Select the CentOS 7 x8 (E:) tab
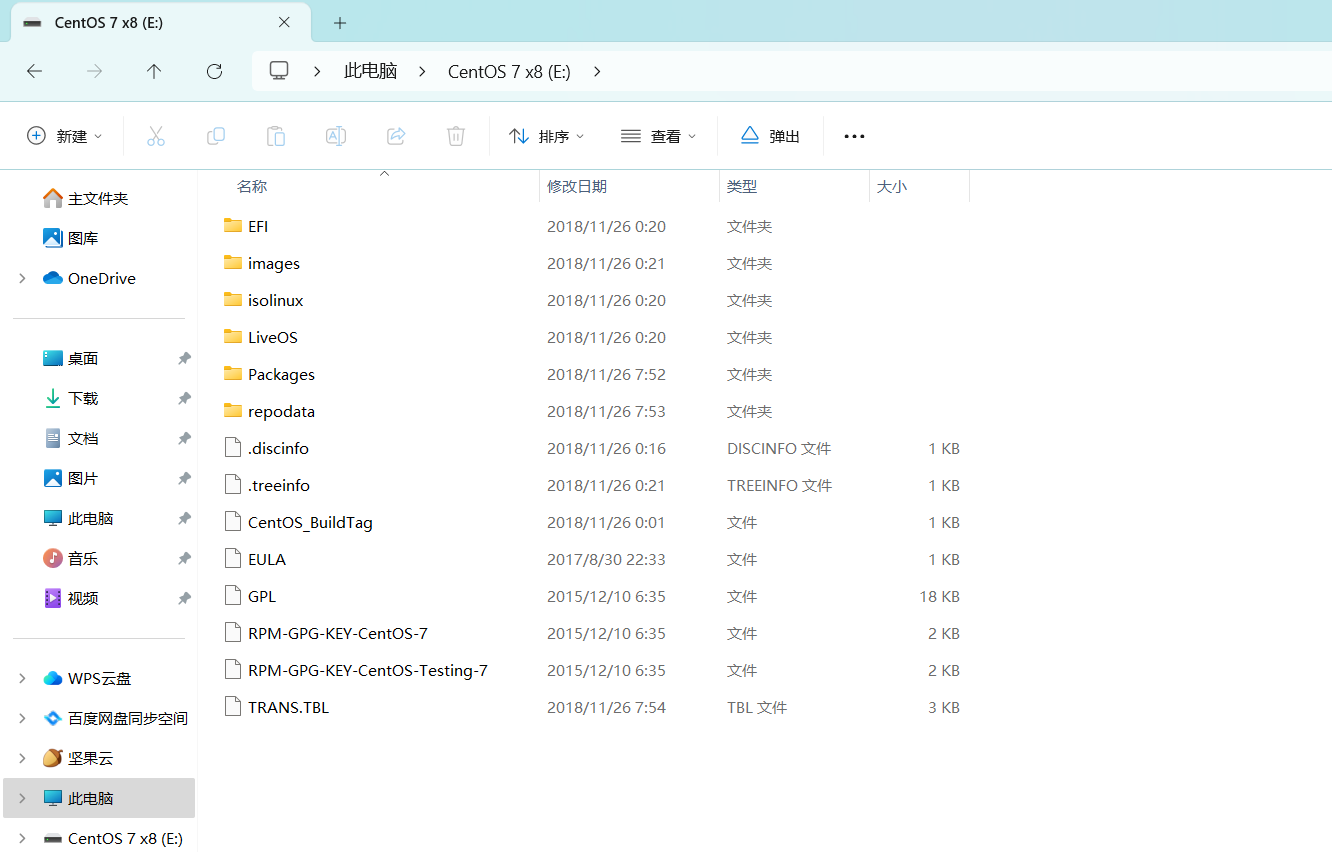 [x=158, y=22]
